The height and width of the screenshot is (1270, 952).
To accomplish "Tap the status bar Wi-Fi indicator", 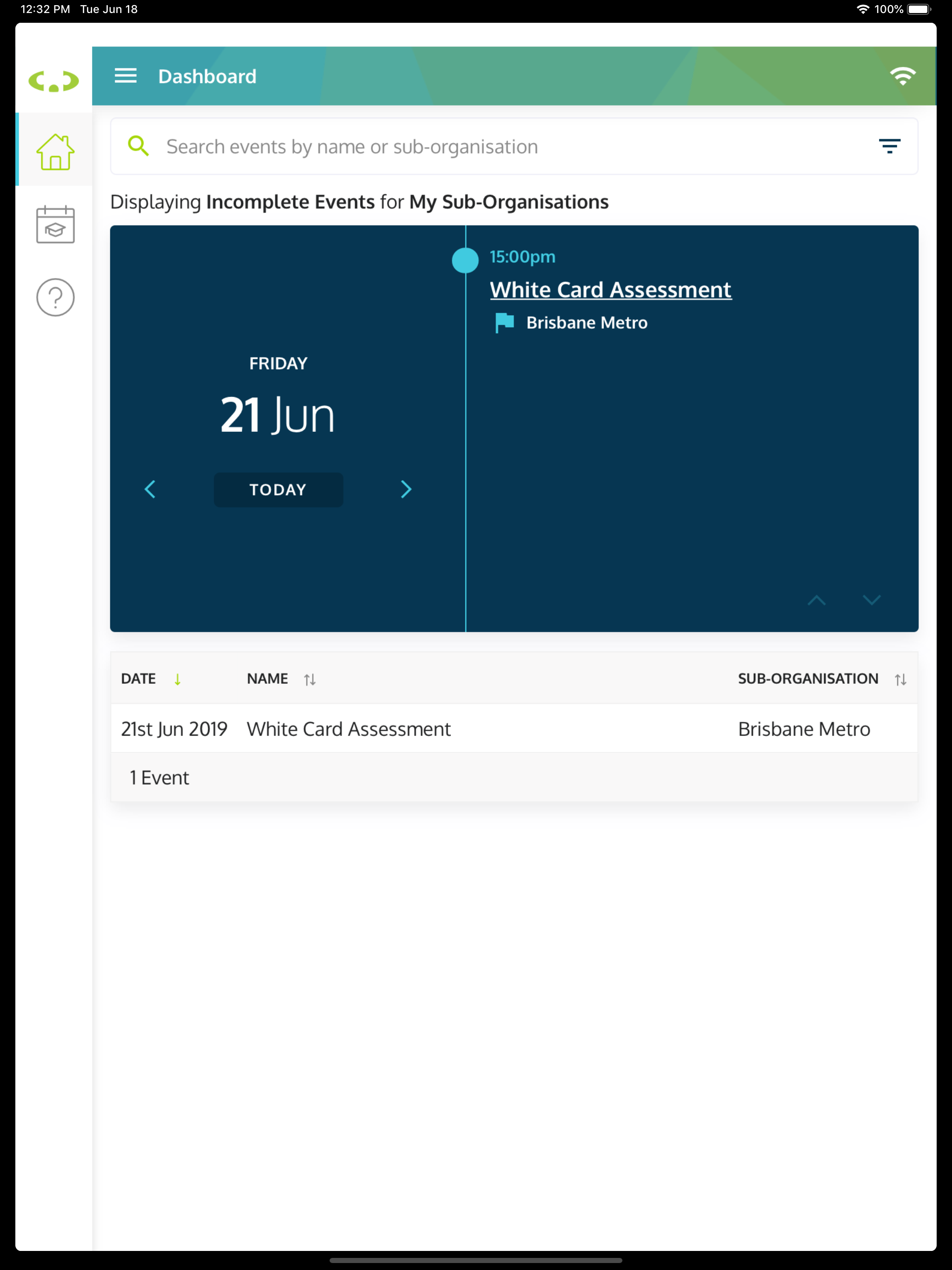I will pos(862,9).
